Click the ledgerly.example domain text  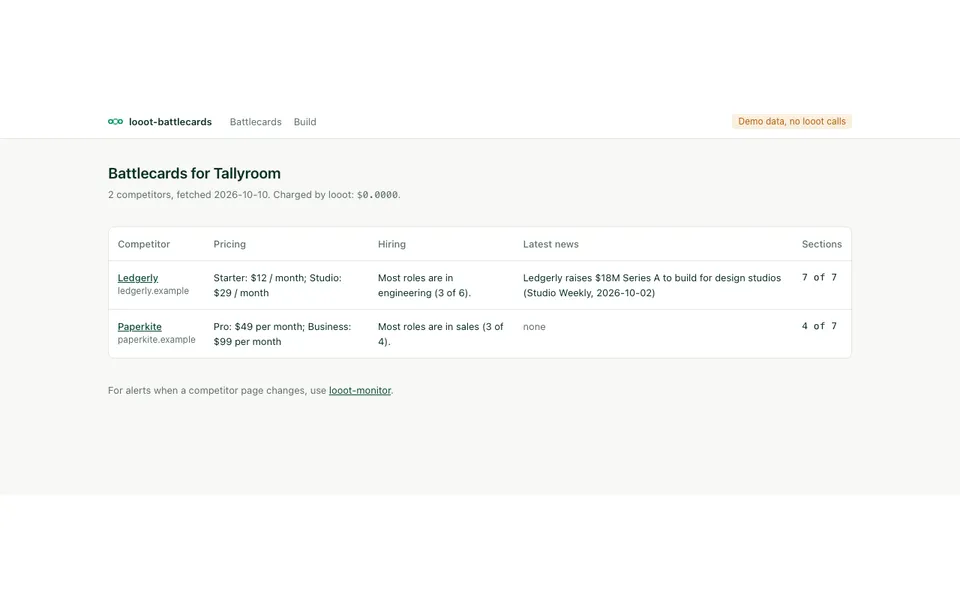pyautogui.click(x=153, y=291)
